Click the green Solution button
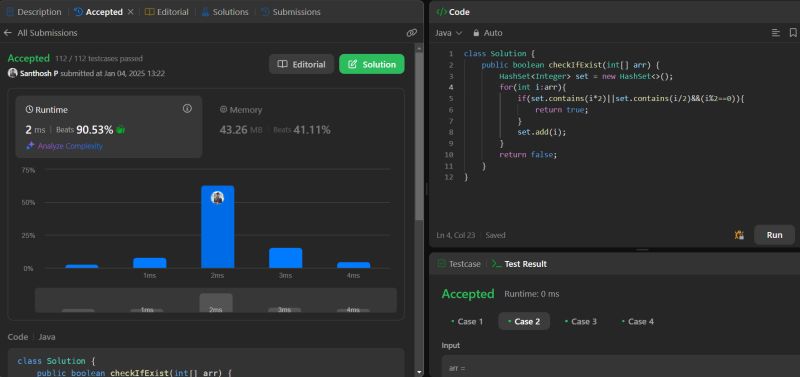Viewport: 800px width, 377px height. 371,64
